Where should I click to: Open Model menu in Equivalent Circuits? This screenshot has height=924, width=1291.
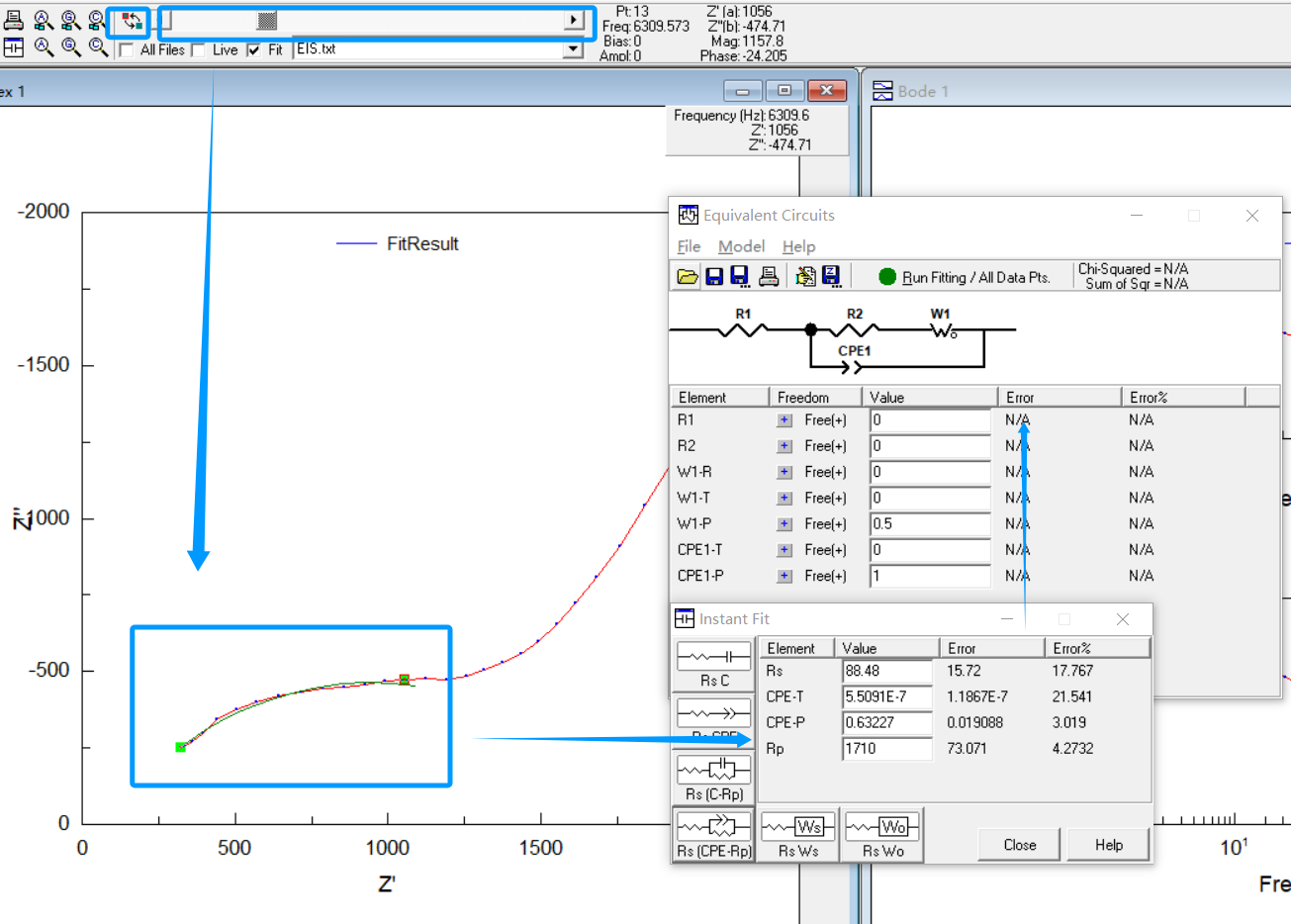741,246
